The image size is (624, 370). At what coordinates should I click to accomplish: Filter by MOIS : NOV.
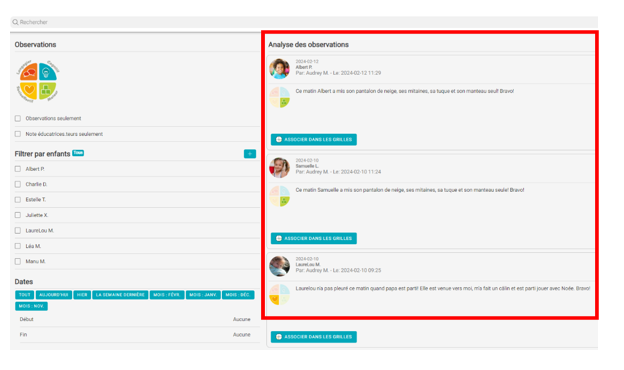31,306
